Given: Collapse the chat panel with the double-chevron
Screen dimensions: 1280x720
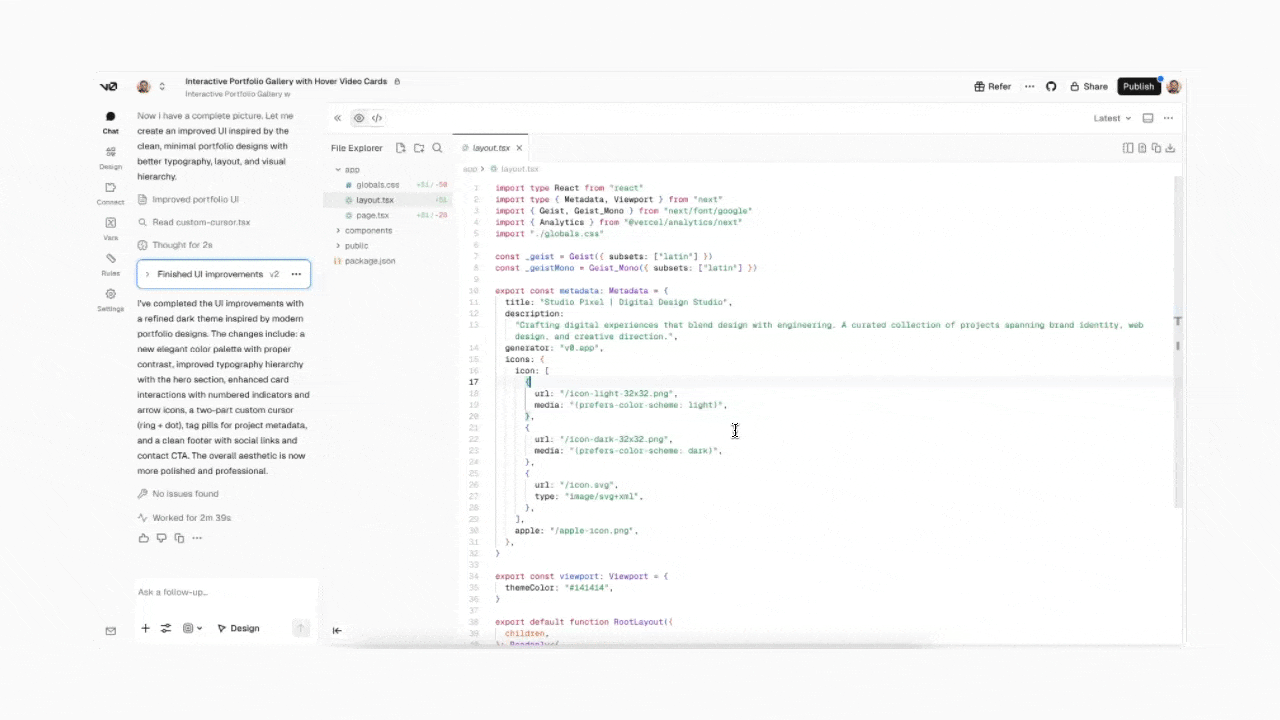Looking at the screenshot, I should pyautogui.click(x=338, y=117).
